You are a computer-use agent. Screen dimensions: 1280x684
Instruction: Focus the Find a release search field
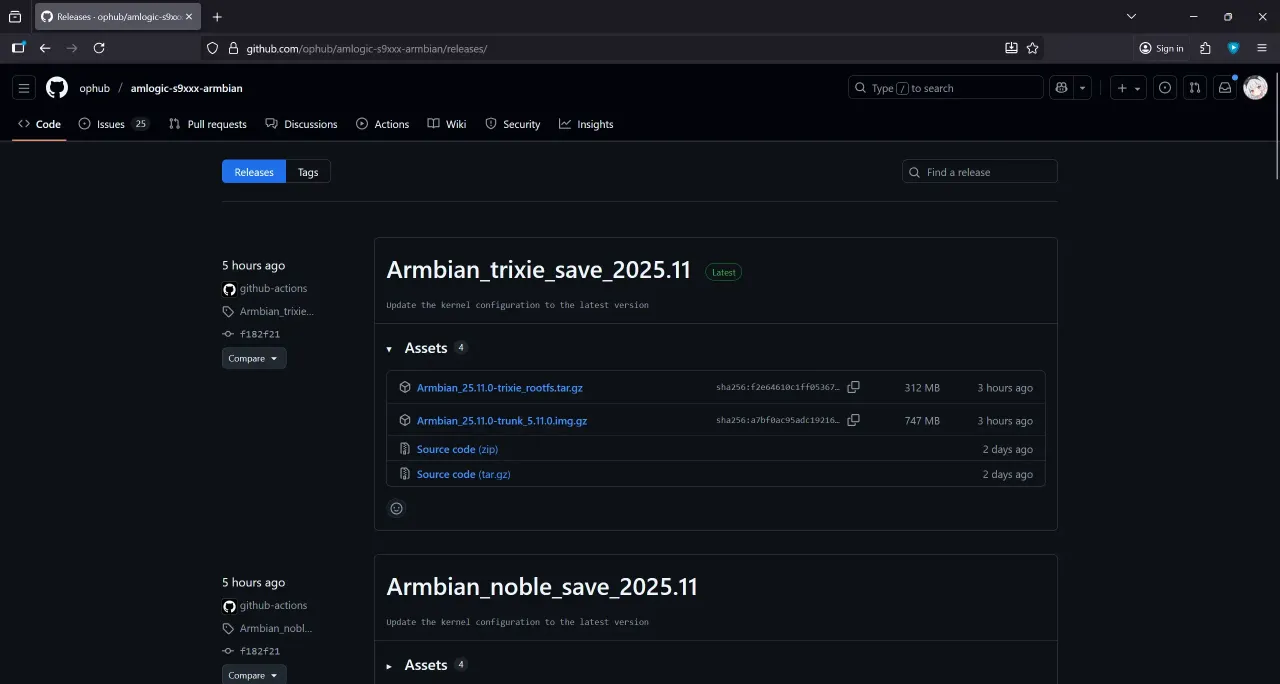[x=980, y=172]
